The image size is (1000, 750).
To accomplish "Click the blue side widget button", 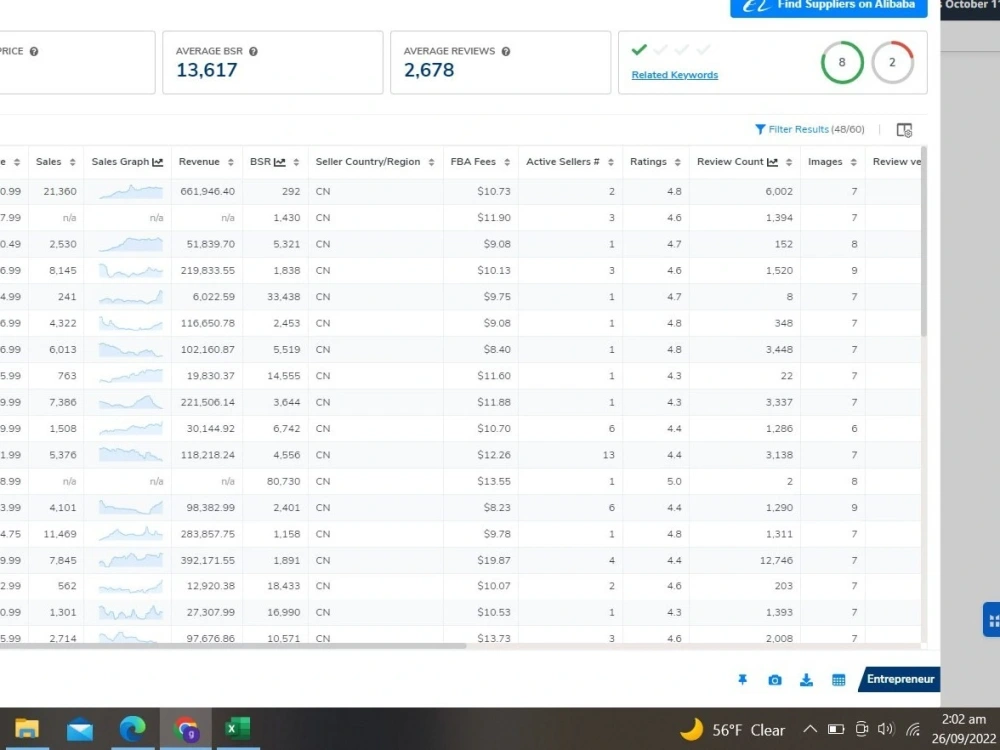I will (992, 619).
